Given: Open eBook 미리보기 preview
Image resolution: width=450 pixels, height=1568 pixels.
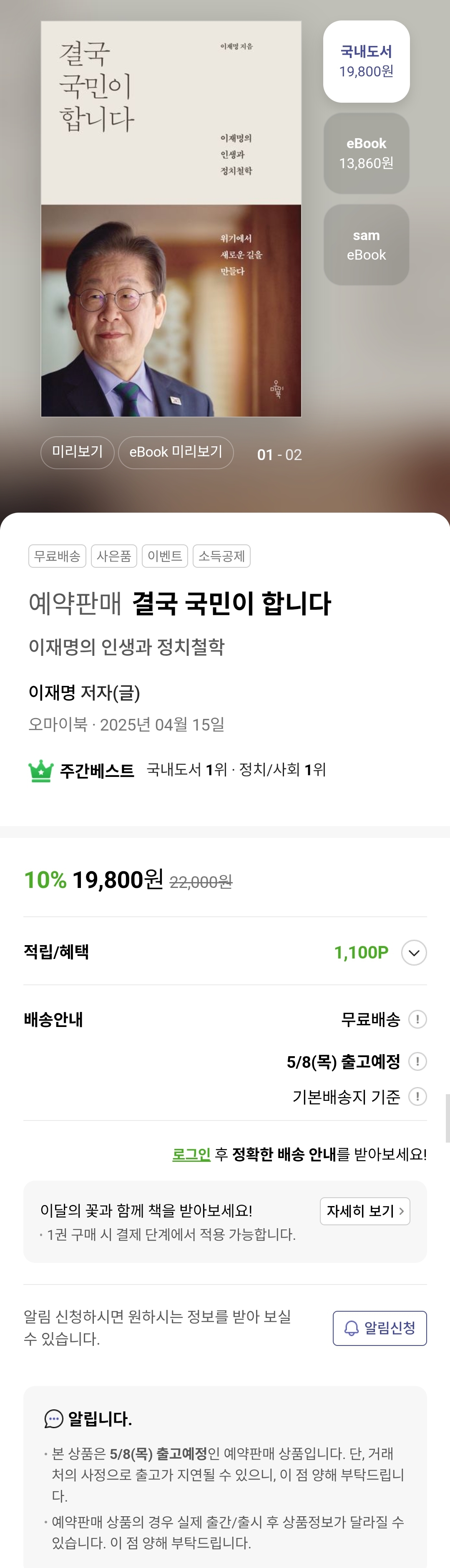Looking at the screenshot, I should (x=176, y=452).
